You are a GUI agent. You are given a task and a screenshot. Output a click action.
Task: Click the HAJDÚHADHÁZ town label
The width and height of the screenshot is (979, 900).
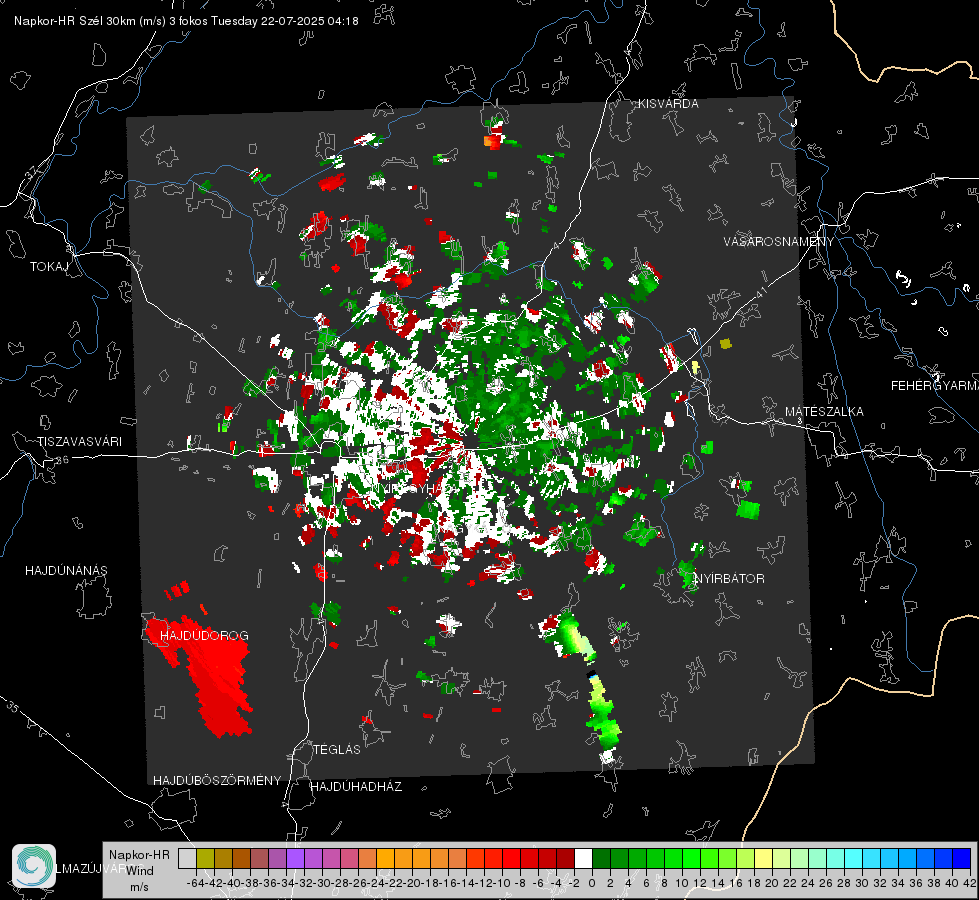click(356, 787)
